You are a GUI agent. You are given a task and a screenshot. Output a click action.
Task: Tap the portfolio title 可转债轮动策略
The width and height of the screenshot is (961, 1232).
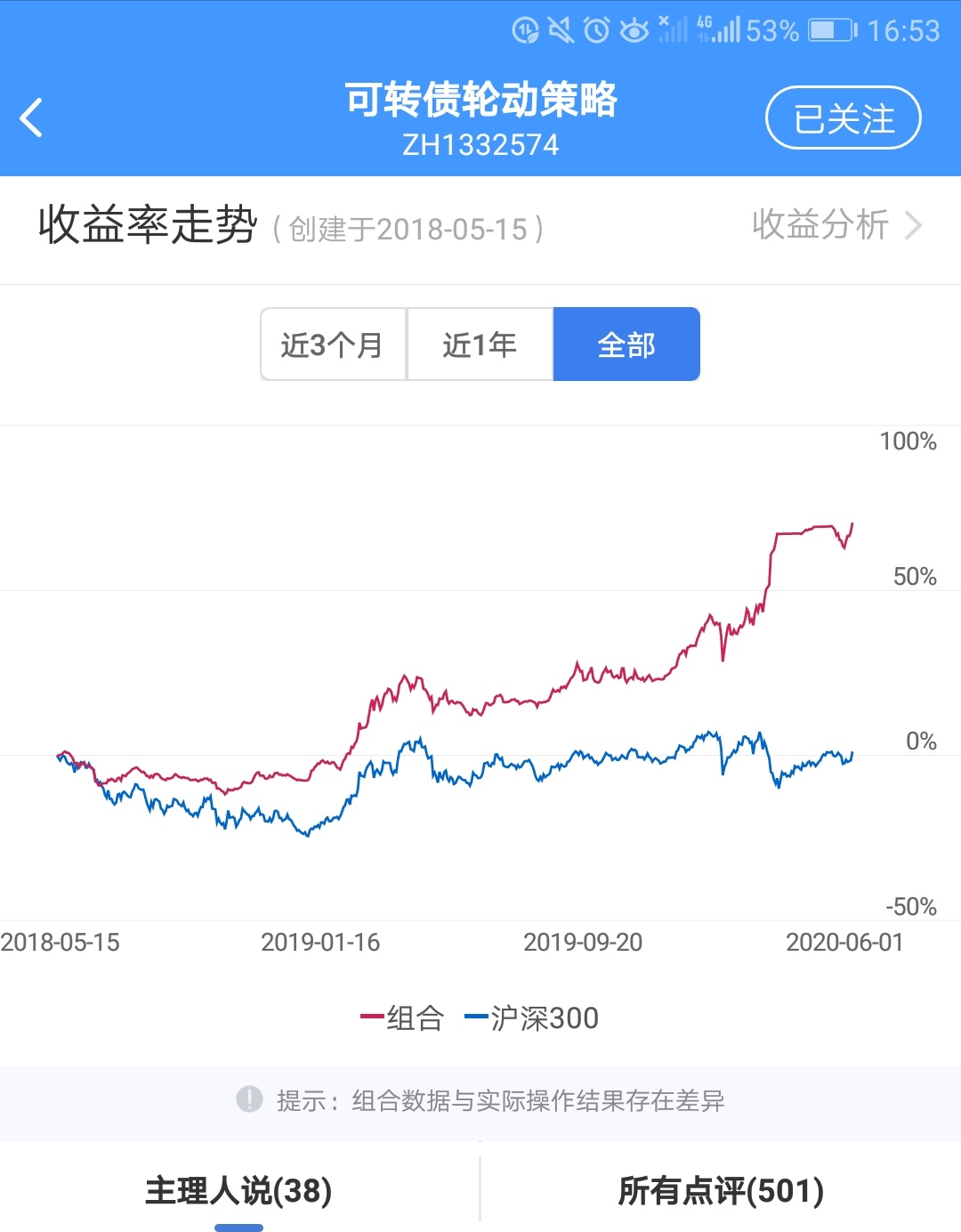(480, 100)
